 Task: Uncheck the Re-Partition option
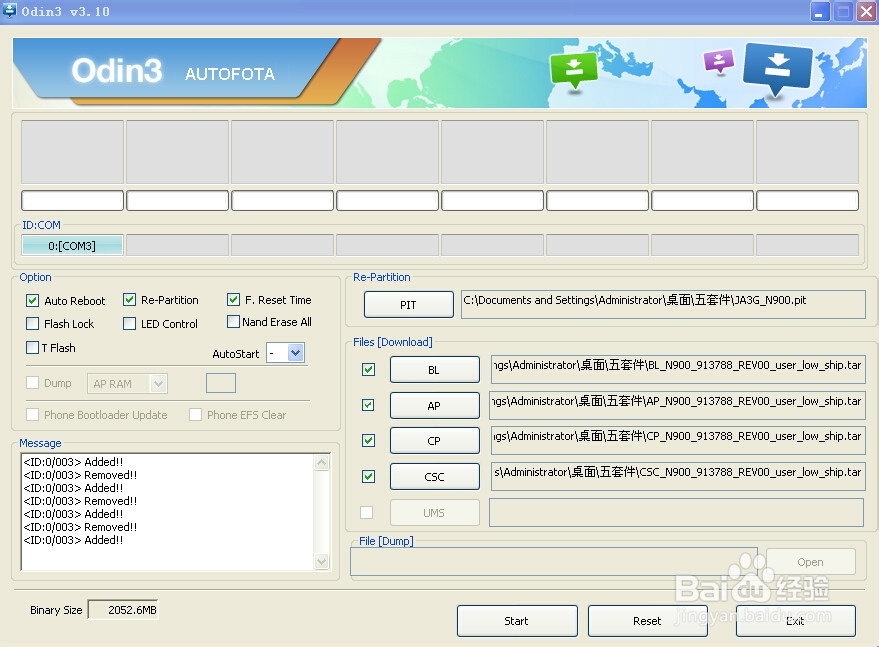(129, 300)
